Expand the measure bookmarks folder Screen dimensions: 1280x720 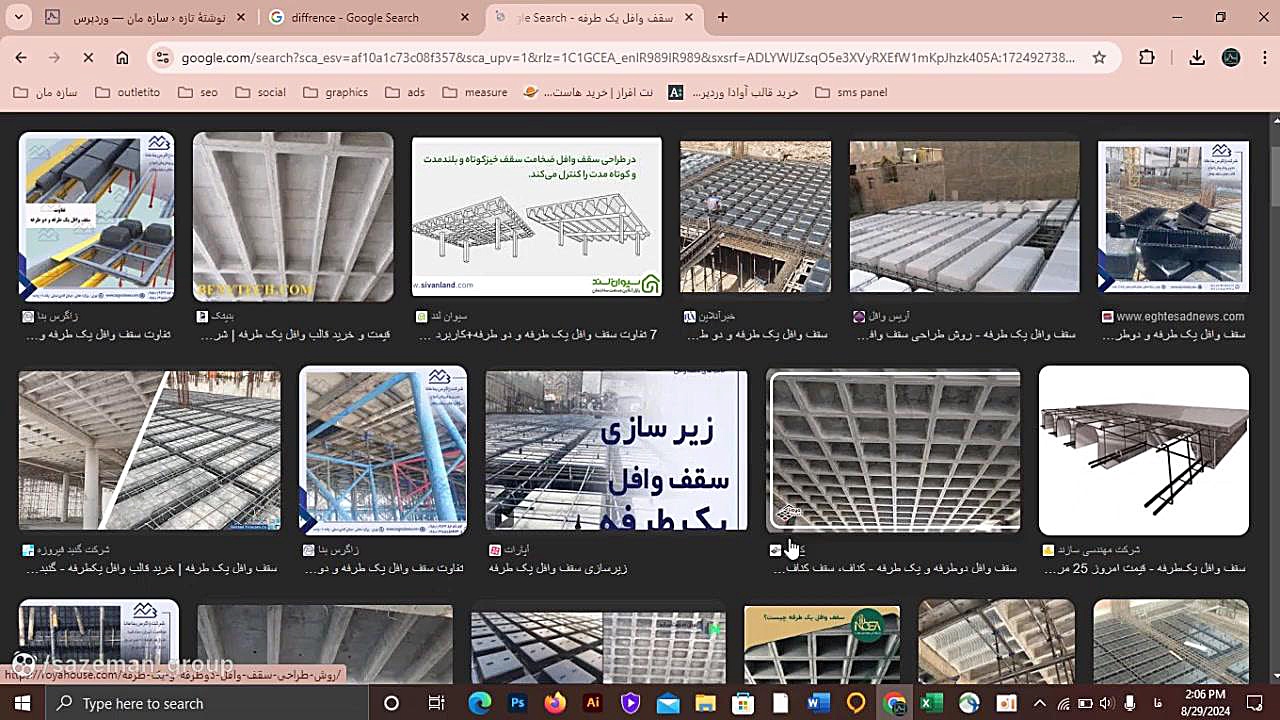click(475, 92)
